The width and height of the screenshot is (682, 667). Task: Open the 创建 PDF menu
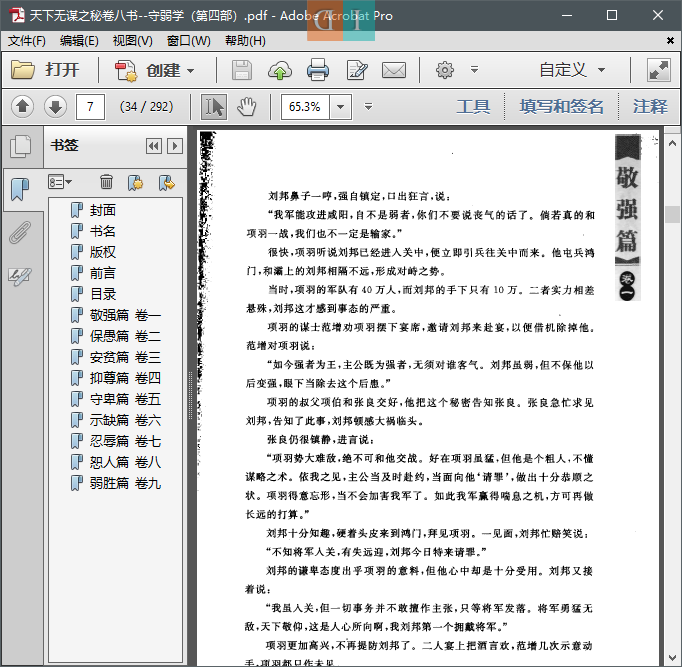point(154,70)
